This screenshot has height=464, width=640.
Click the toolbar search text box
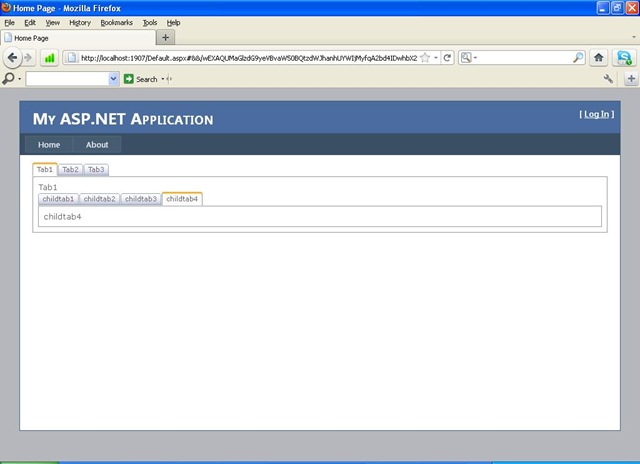point(67,79)
